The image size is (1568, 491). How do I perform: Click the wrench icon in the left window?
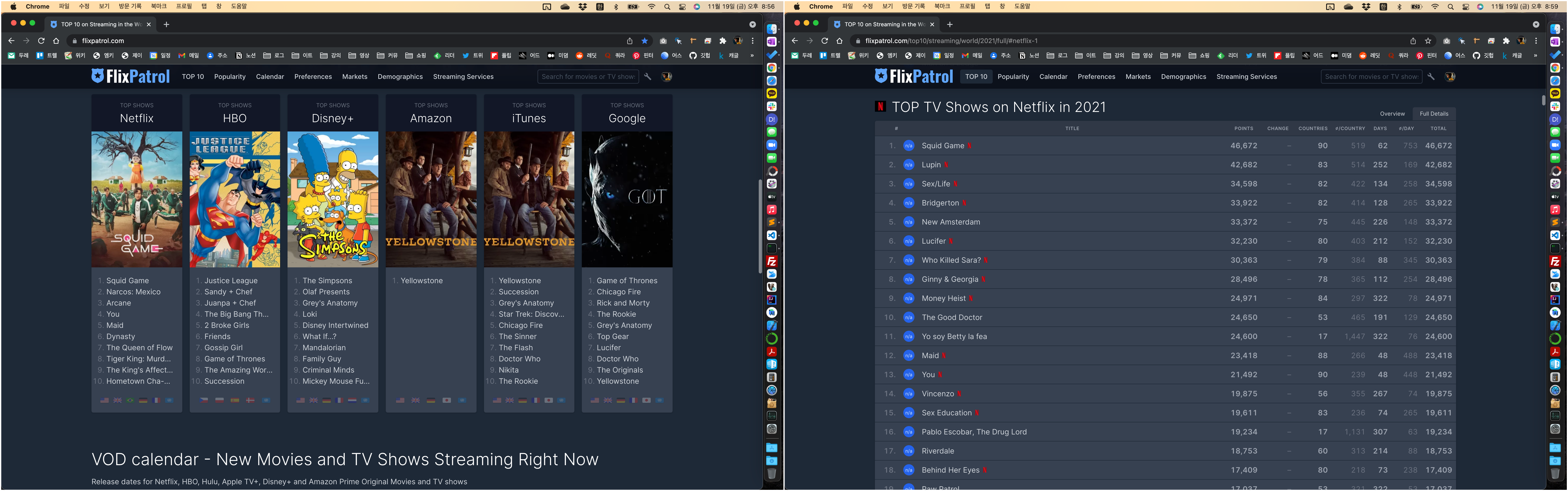pyautogui.click(x=648, y=77)
